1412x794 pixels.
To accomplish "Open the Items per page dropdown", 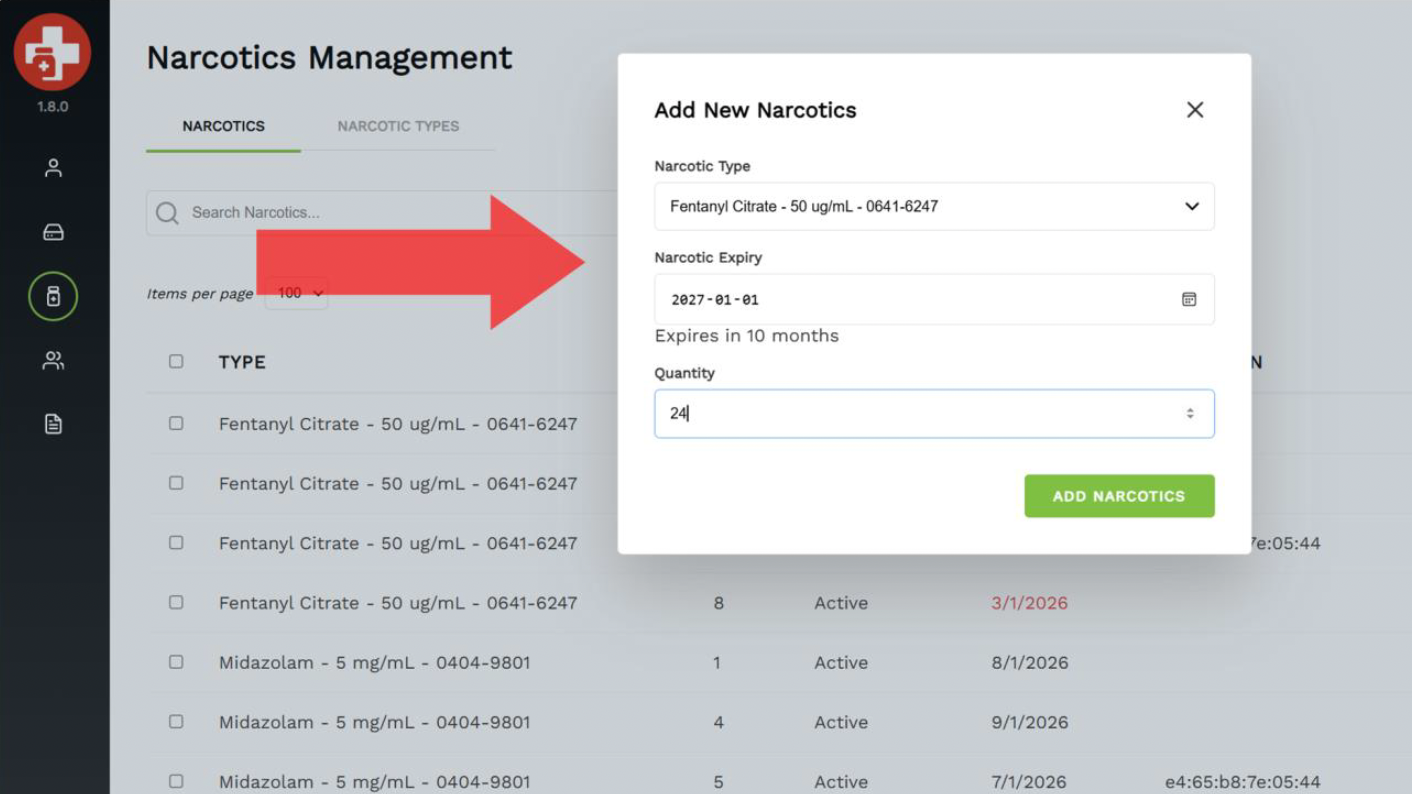I will (x=298, y=293).
